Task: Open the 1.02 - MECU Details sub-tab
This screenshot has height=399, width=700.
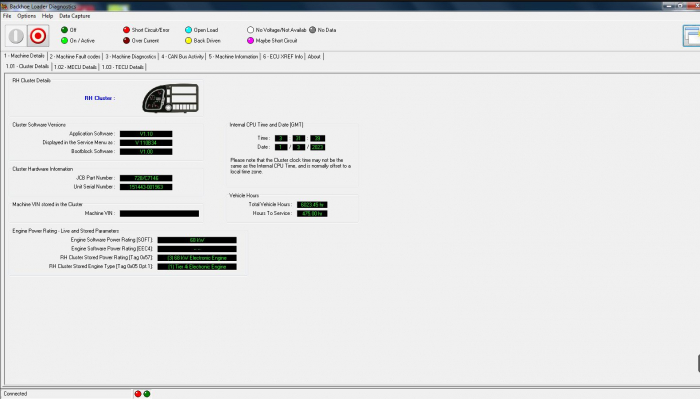Action: [75, 67]
